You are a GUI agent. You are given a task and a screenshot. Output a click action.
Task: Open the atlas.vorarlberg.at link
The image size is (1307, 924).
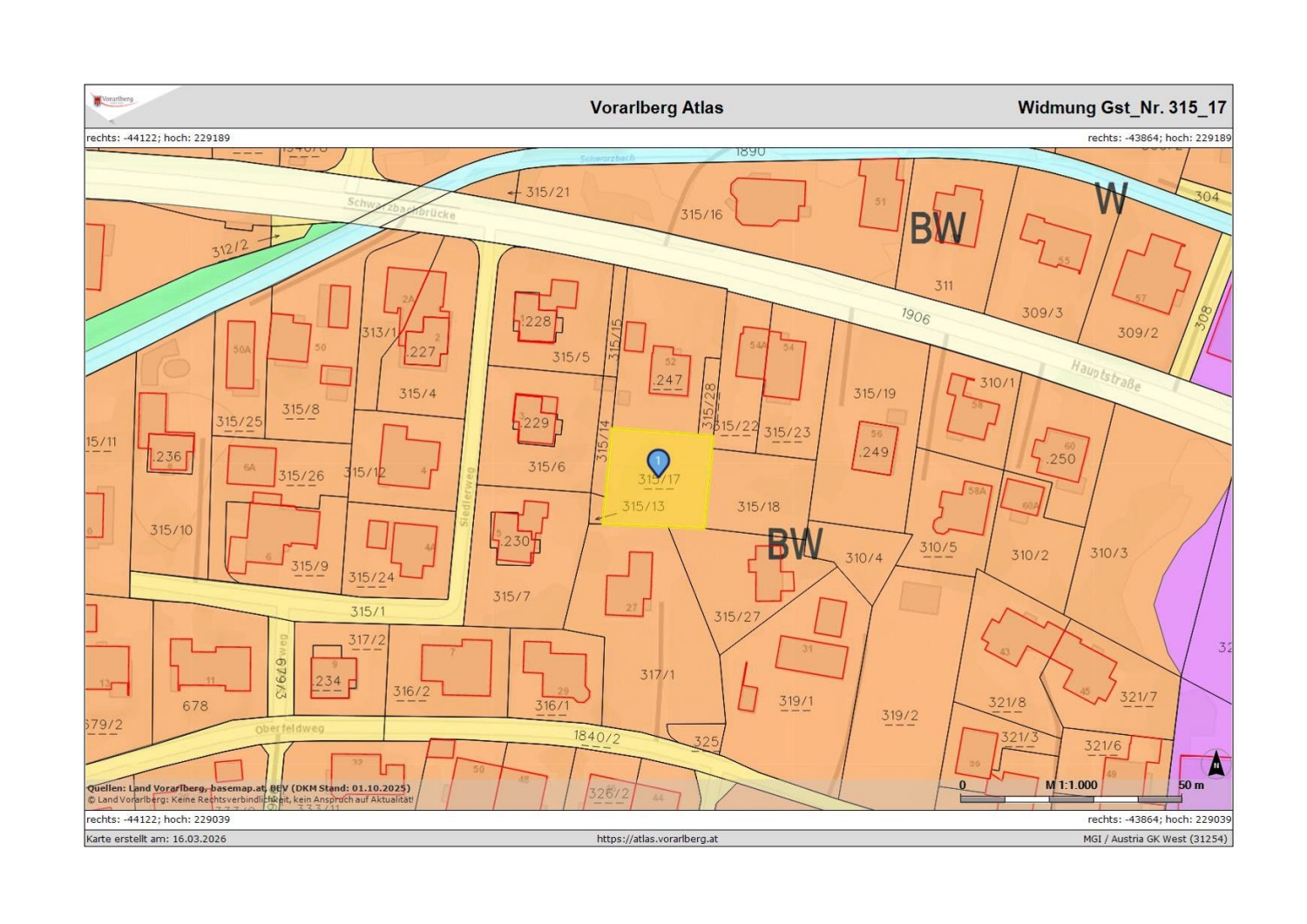coord(657,839)
